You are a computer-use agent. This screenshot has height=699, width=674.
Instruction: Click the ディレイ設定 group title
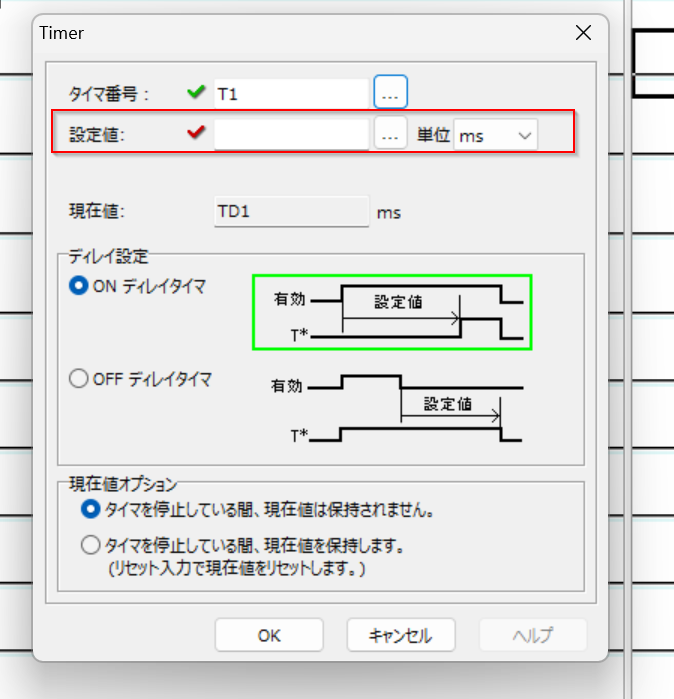[x=108, y=256]
